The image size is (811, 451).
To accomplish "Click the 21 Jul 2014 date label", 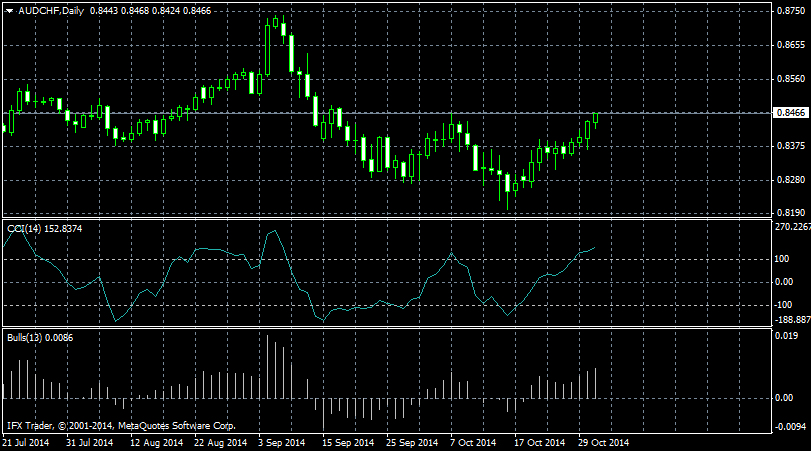I will (27, 442).
